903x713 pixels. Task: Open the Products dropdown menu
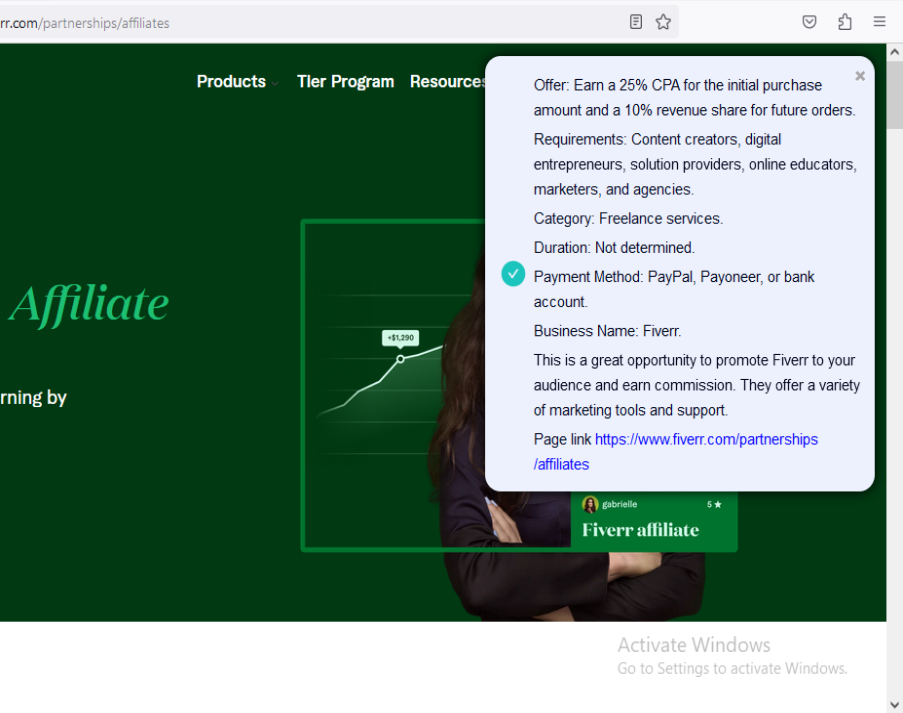(x=237, y=82)
